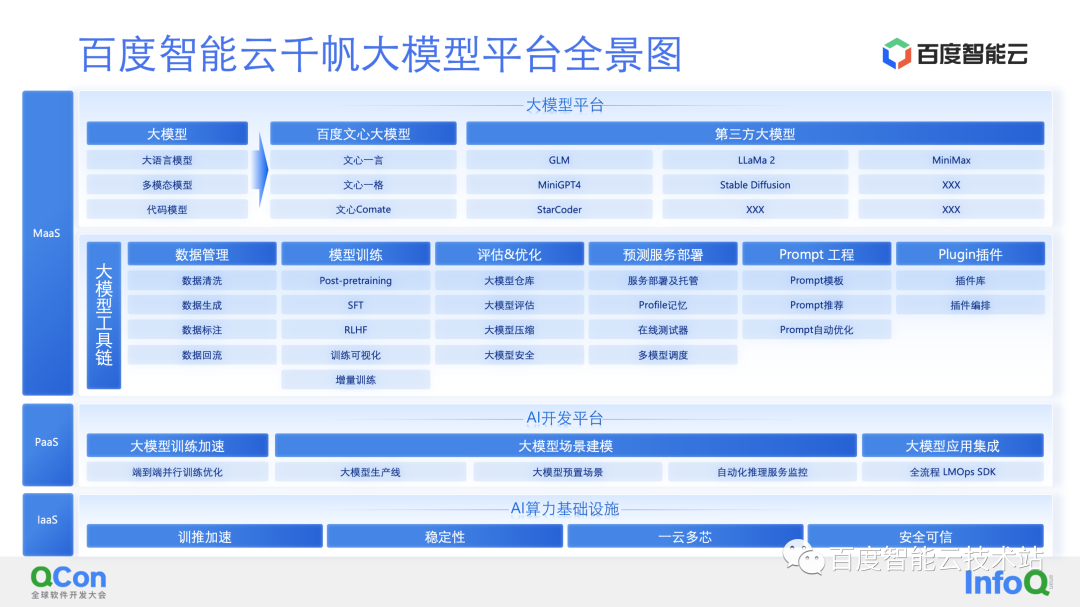Select the PaaS layer label

click(48, 444)
